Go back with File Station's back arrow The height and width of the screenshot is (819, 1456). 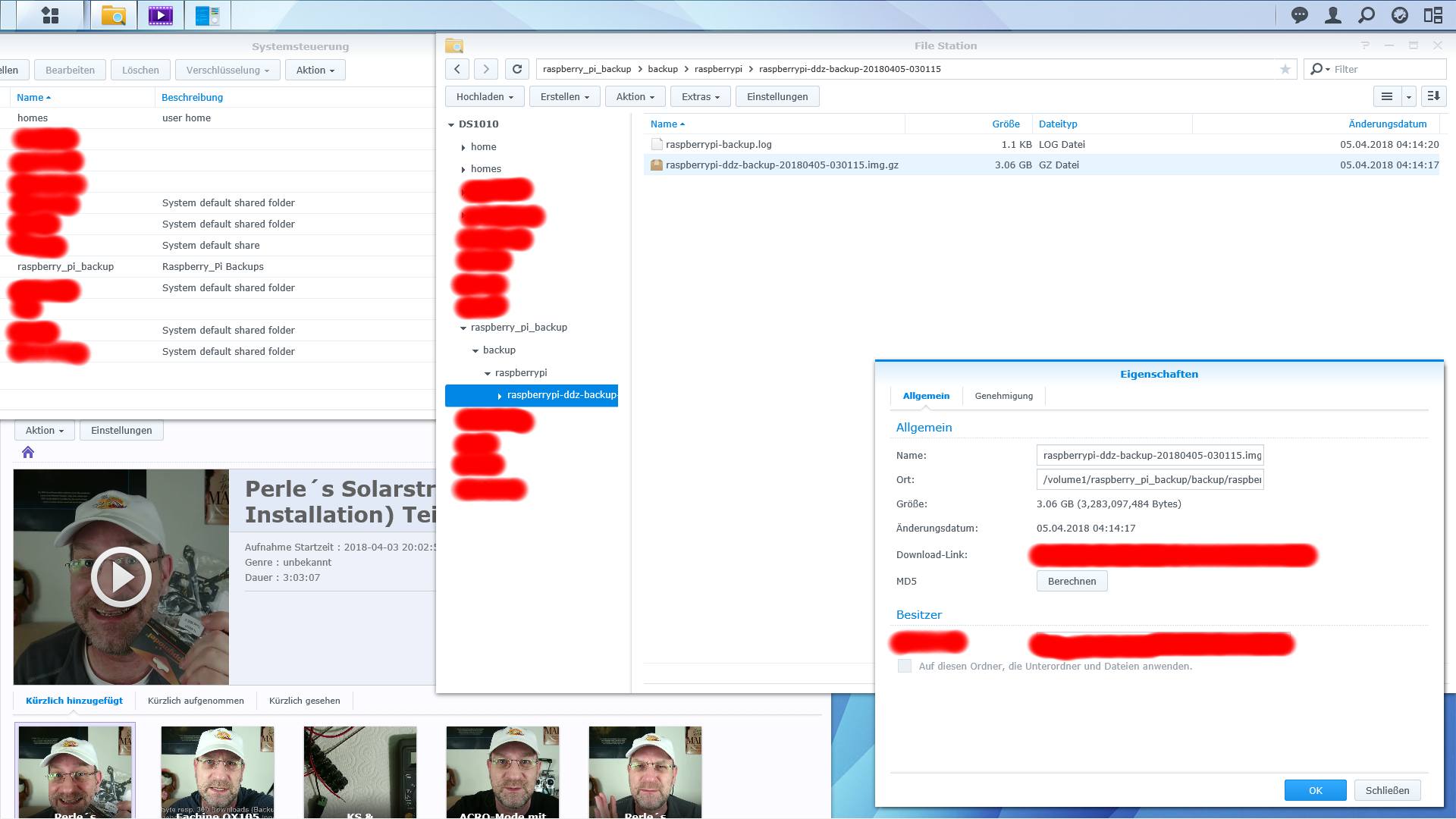[x=457, y=69]
